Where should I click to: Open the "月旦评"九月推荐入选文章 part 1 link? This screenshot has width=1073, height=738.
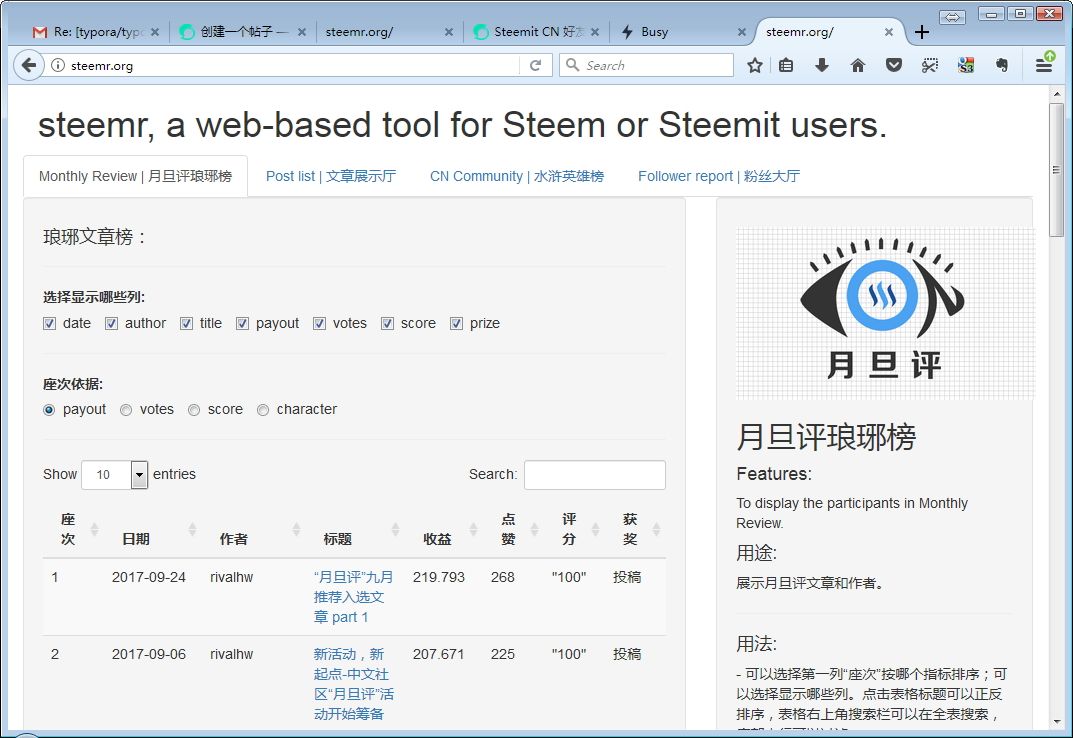pos(353,597)
